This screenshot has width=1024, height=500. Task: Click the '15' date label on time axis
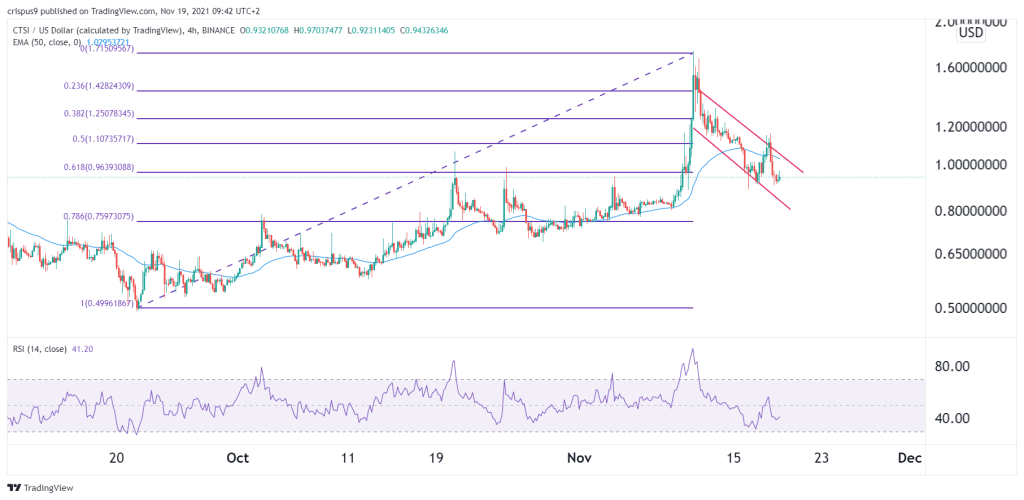734,458
